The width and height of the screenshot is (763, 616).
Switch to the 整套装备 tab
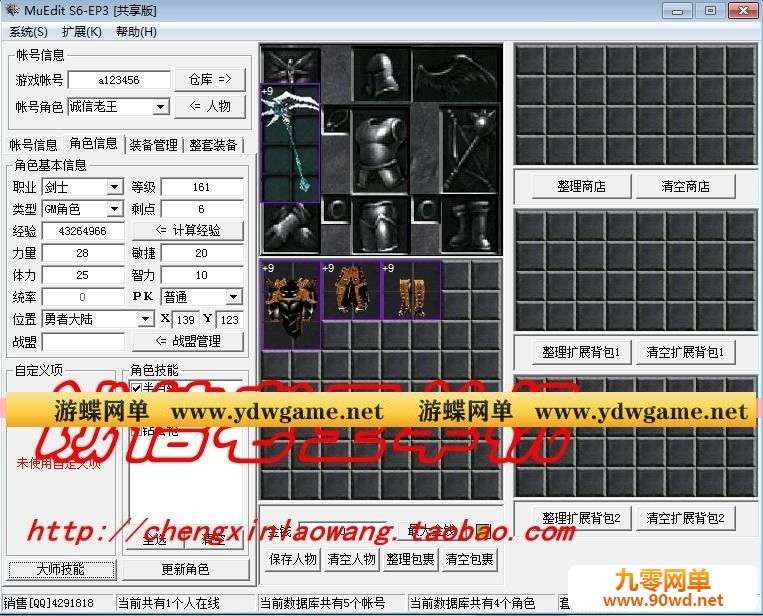[213, 145]
